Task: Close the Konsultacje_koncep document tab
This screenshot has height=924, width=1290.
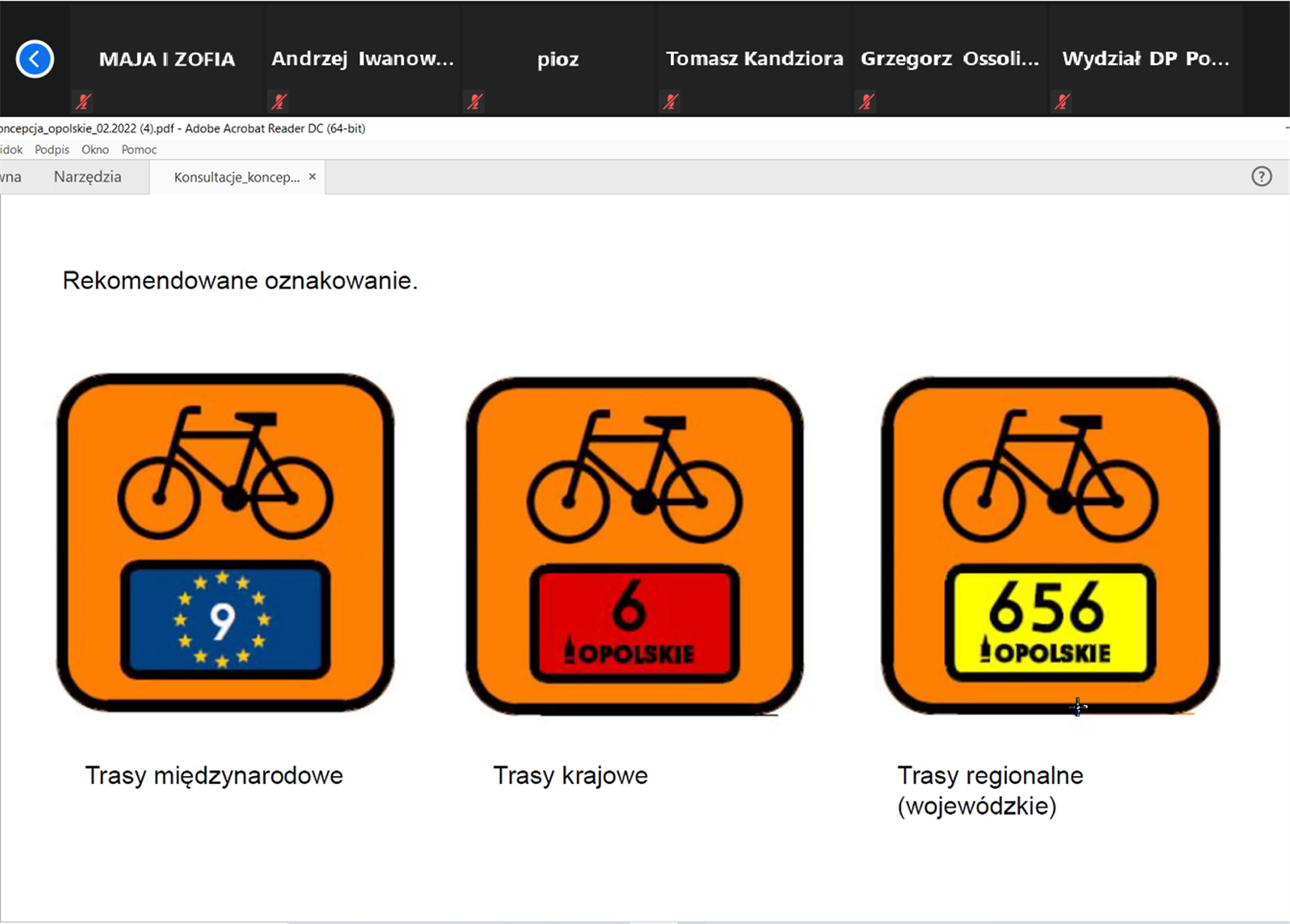Action: tap(312, 176)
